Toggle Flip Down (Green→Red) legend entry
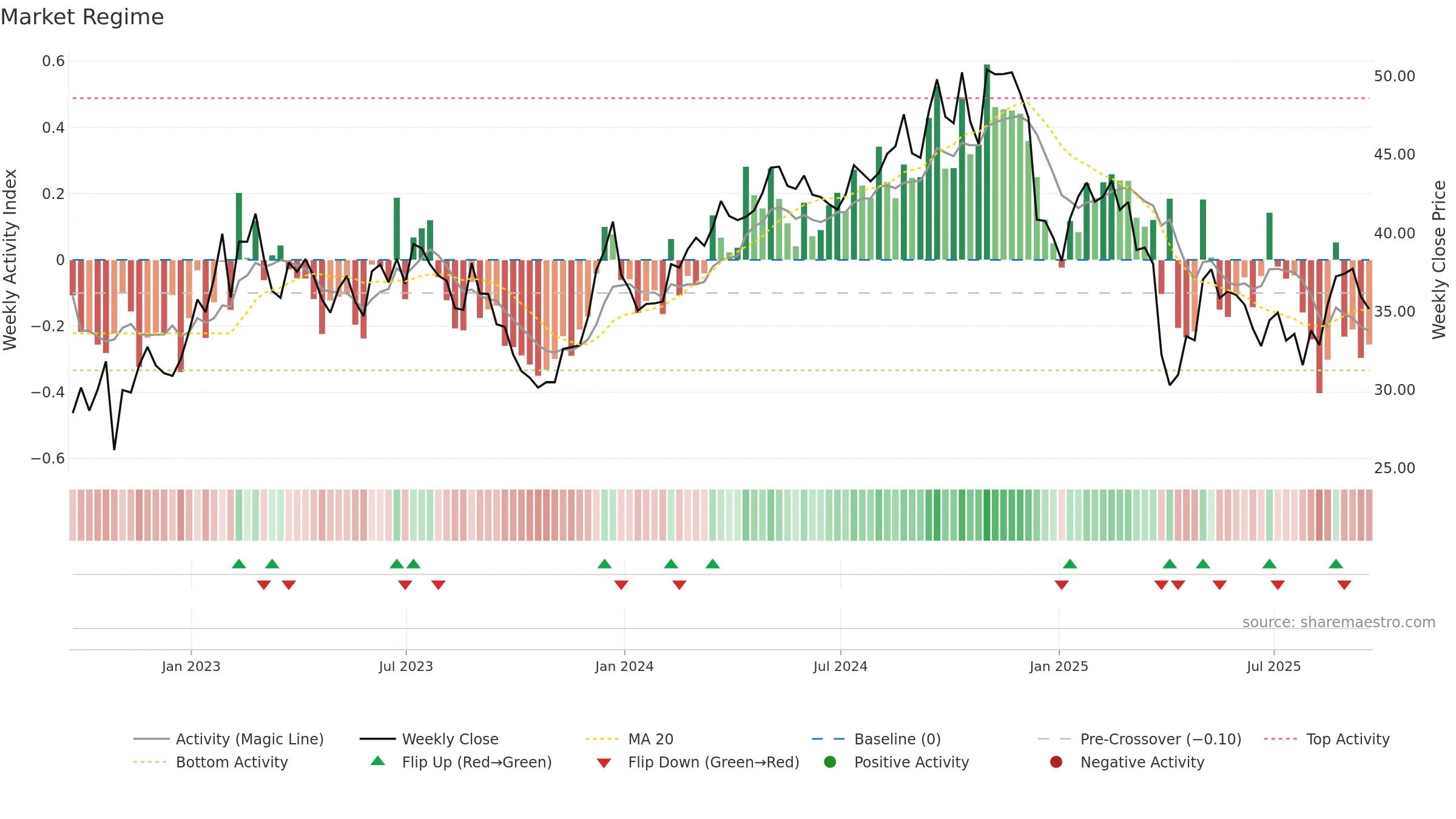 pyautogui.click(x=698, y=762)
